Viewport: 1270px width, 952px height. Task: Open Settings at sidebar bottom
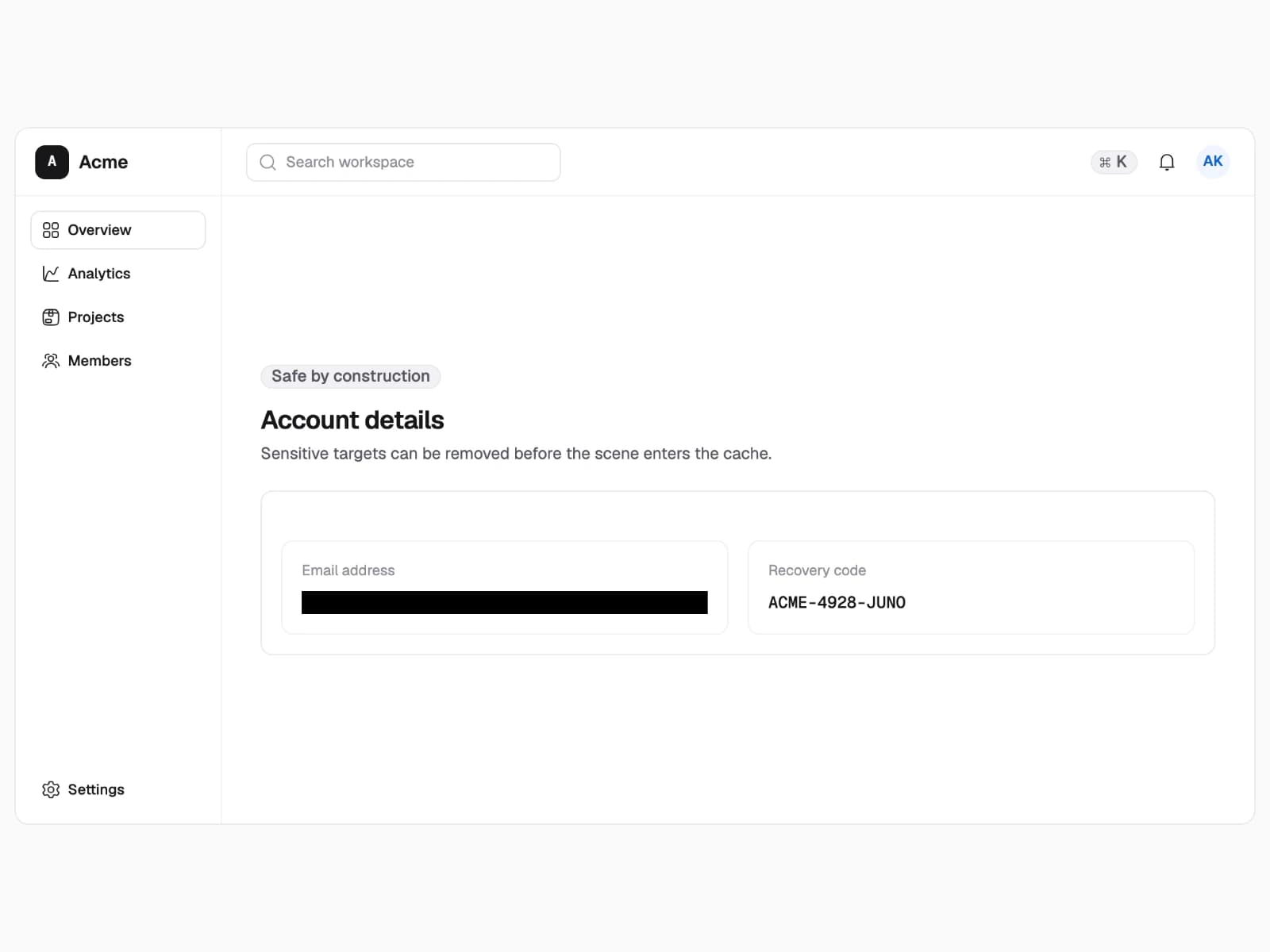[118, 789]
